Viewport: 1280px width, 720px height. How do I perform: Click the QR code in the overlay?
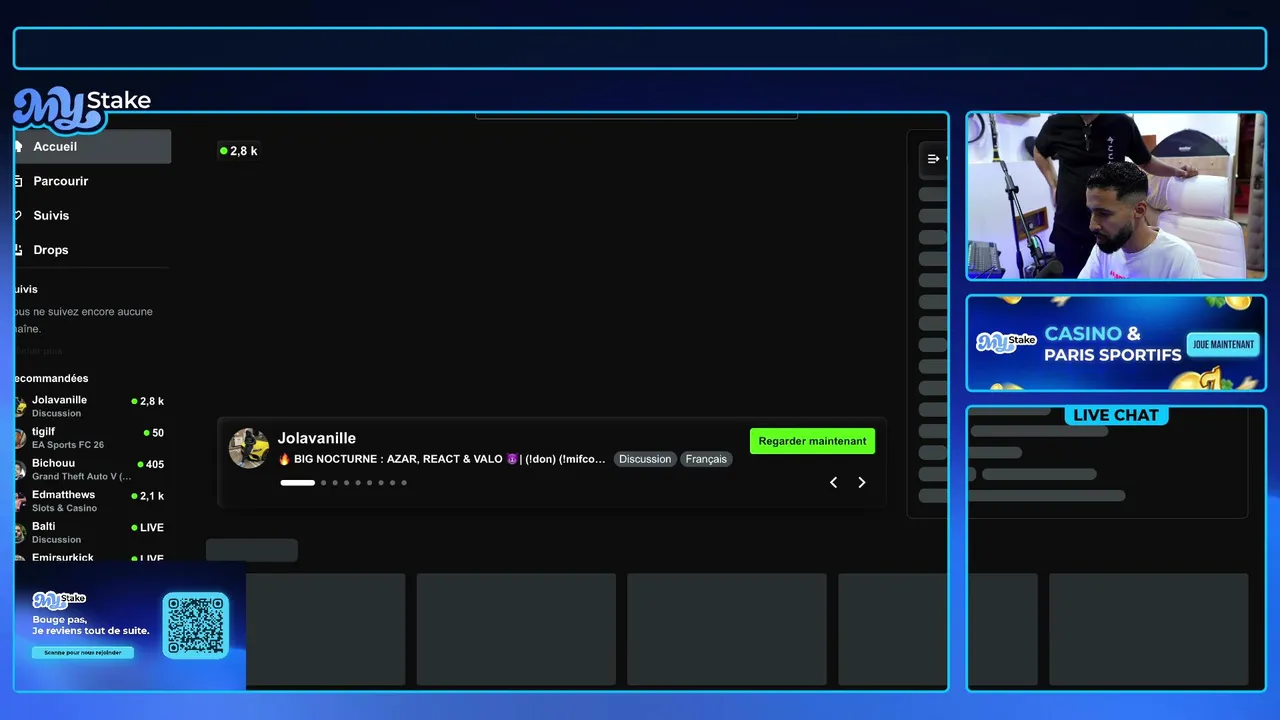pyautogui.click(x=196, y=625)
